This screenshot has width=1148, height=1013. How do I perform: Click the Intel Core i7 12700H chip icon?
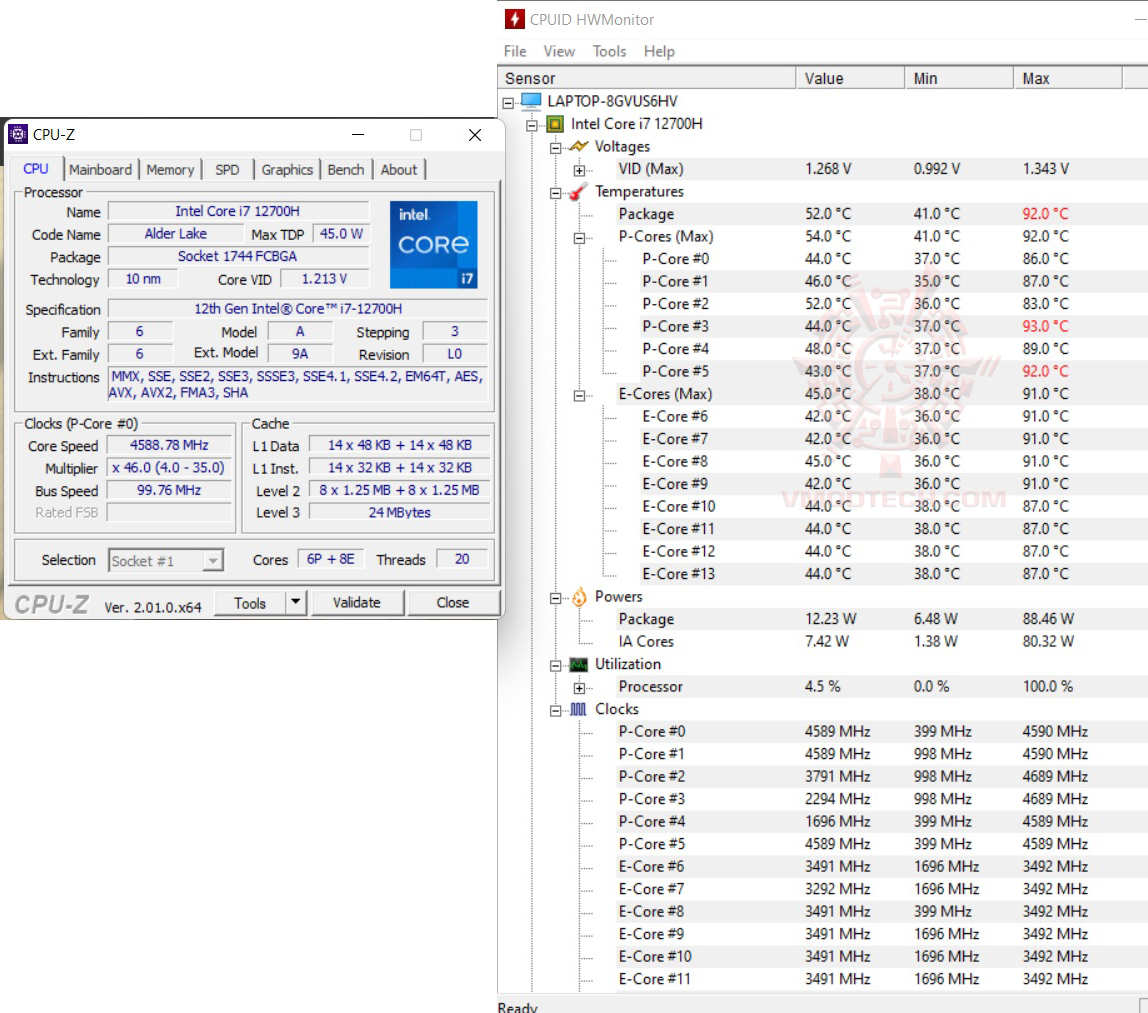556,124
